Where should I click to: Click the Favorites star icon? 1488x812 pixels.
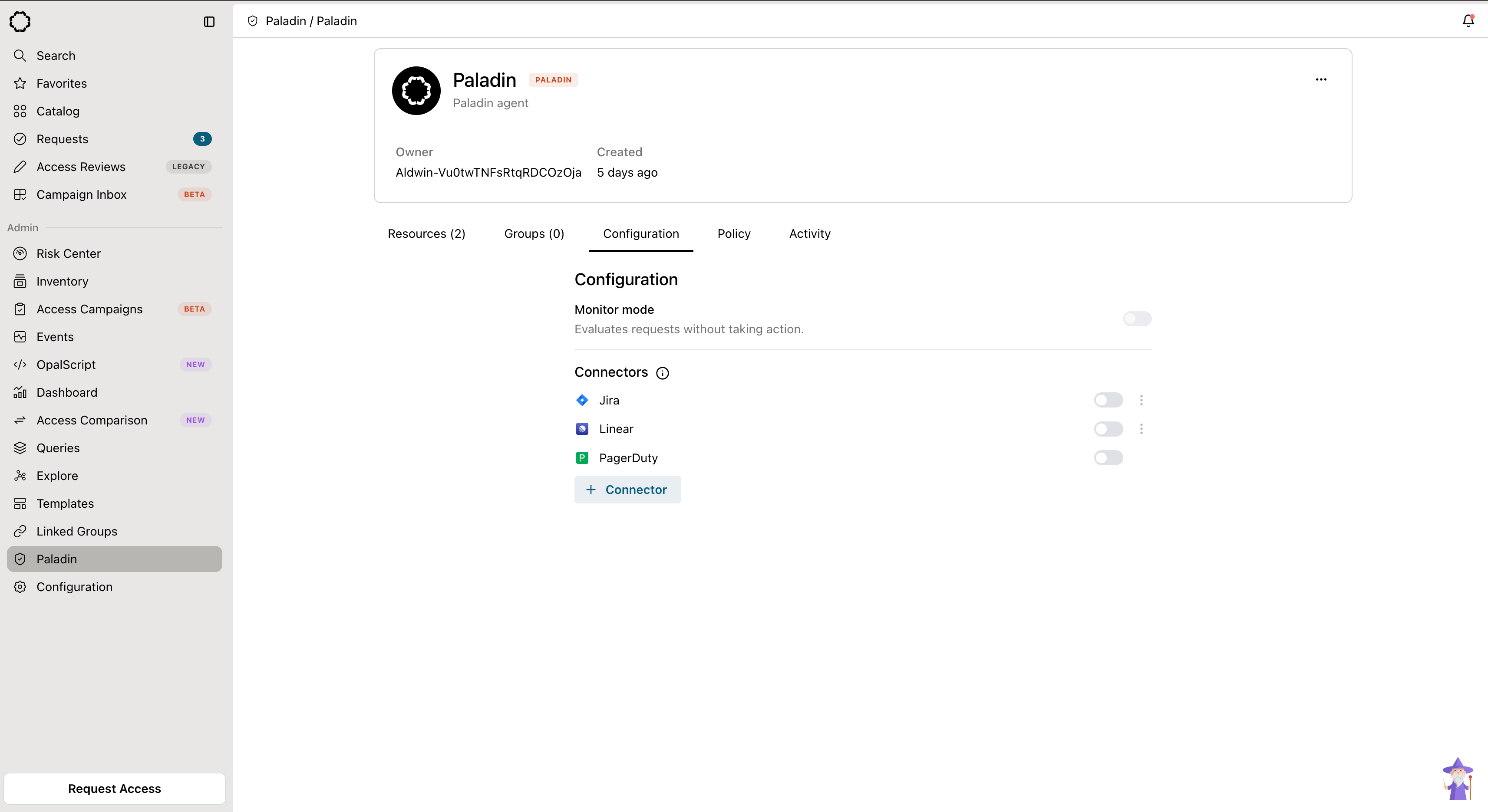(x=20, y=83)
